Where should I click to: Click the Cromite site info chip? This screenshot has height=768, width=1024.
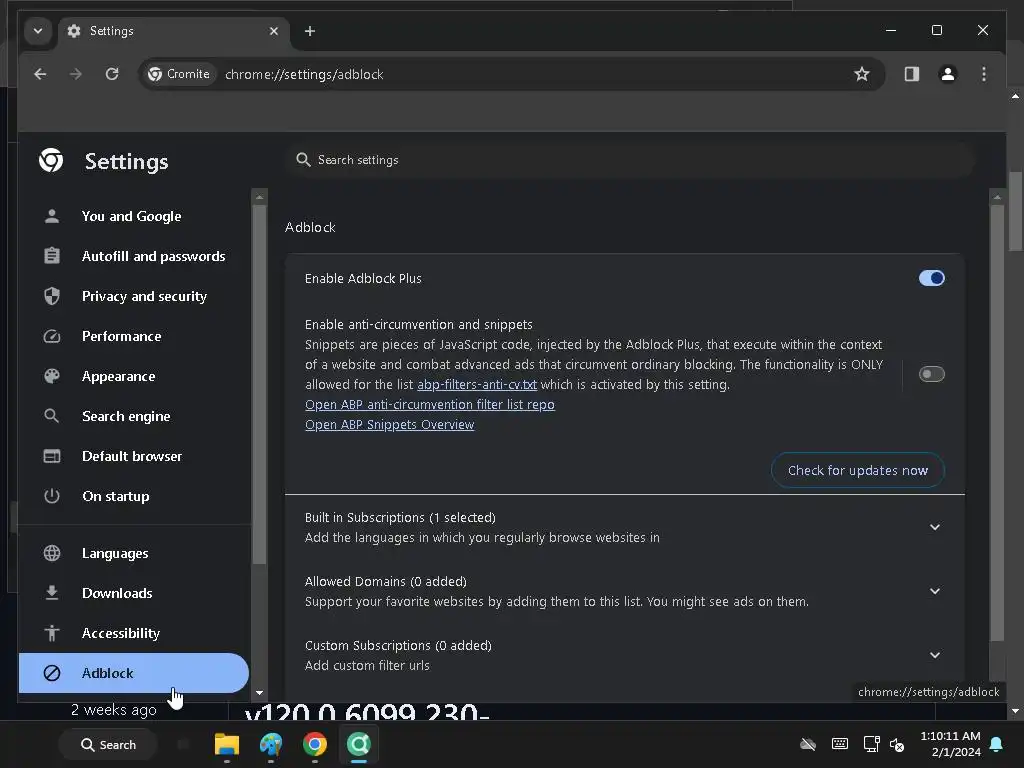coord(179,74)
